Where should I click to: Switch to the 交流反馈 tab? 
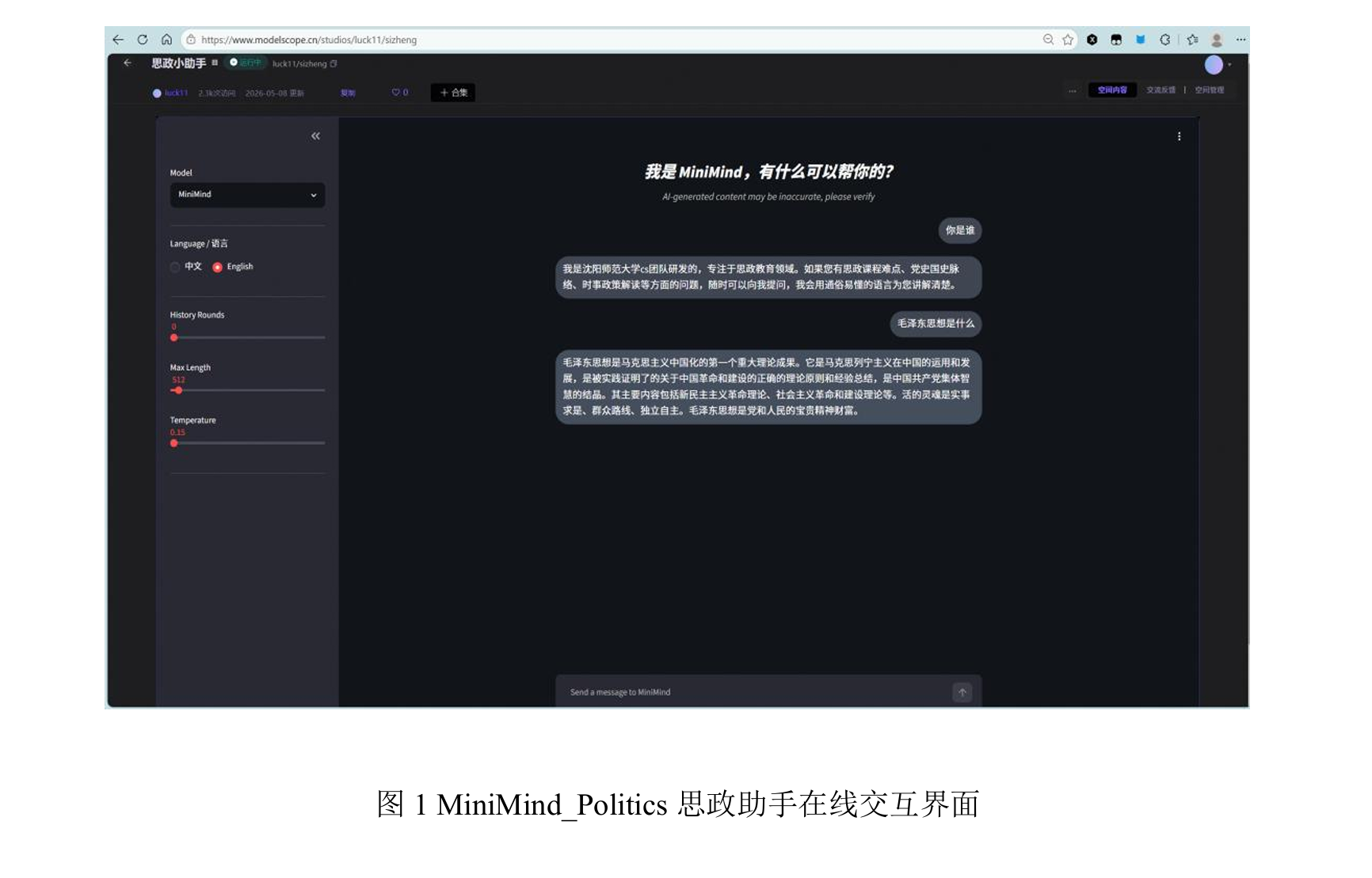click(x=1160, y=90)
